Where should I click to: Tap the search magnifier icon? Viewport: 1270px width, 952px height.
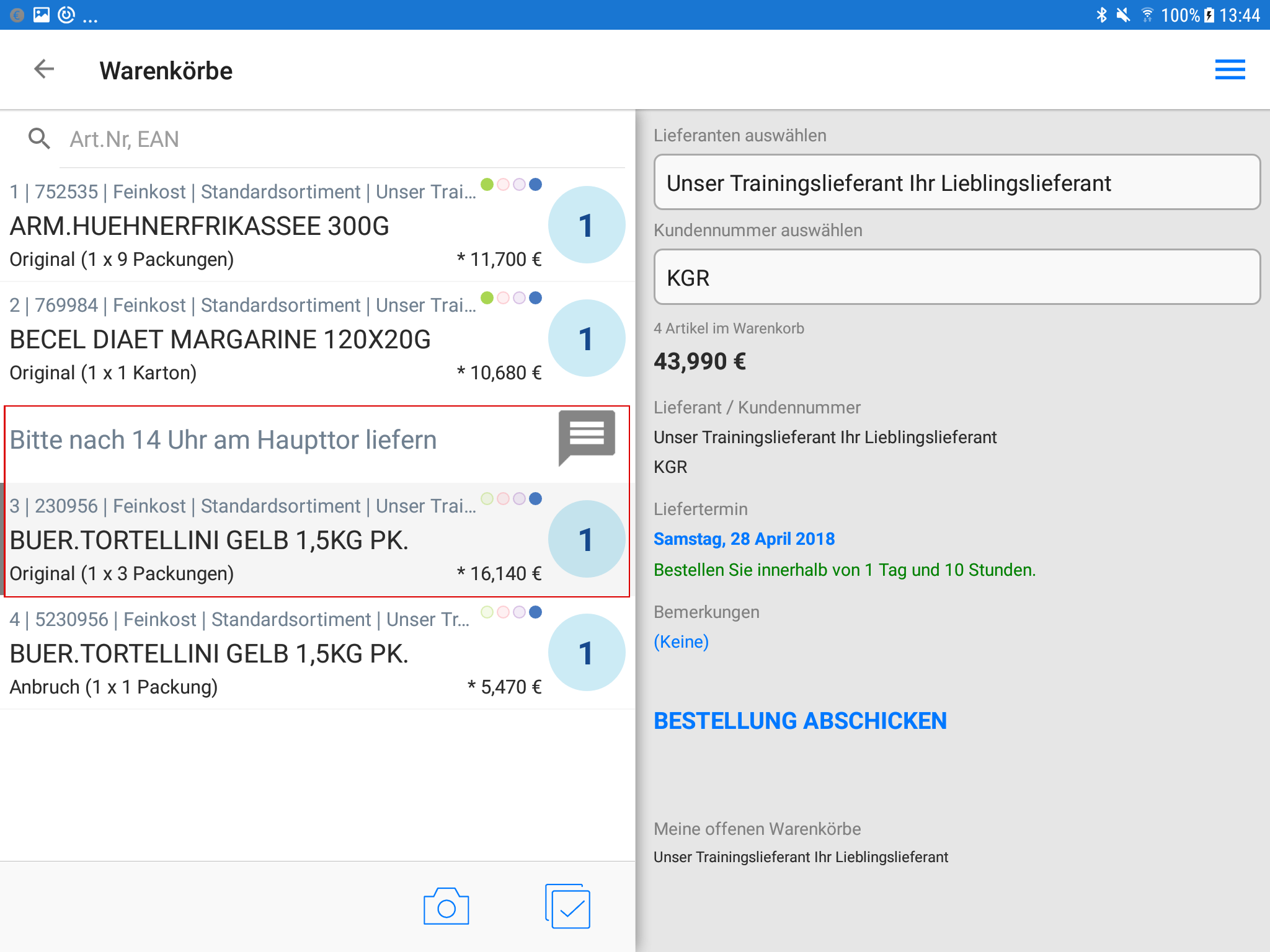(39, 139)
